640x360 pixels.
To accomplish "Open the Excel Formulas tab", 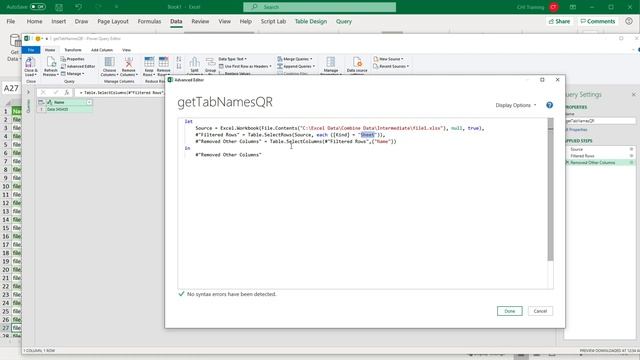I will click(x=149, y=21).
